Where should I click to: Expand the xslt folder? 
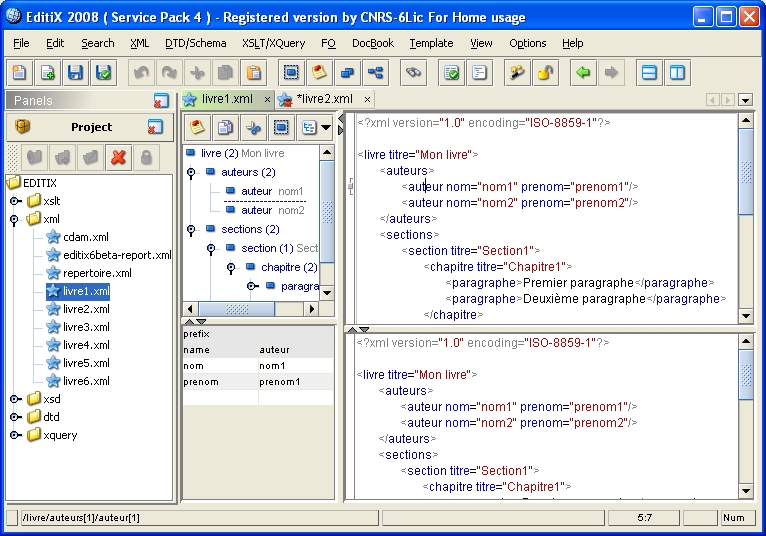[x=15, y=201]
